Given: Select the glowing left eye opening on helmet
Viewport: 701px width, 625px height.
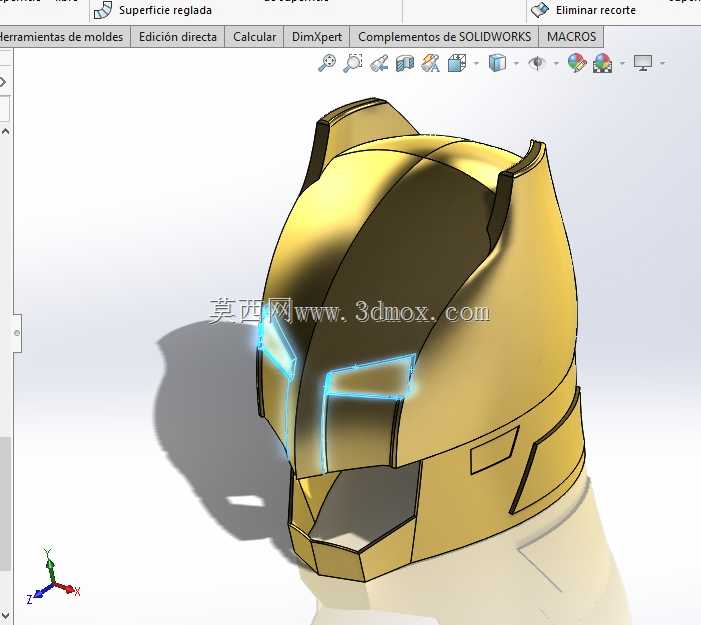Looking at the screenshot, I should [x=276, y=346].
